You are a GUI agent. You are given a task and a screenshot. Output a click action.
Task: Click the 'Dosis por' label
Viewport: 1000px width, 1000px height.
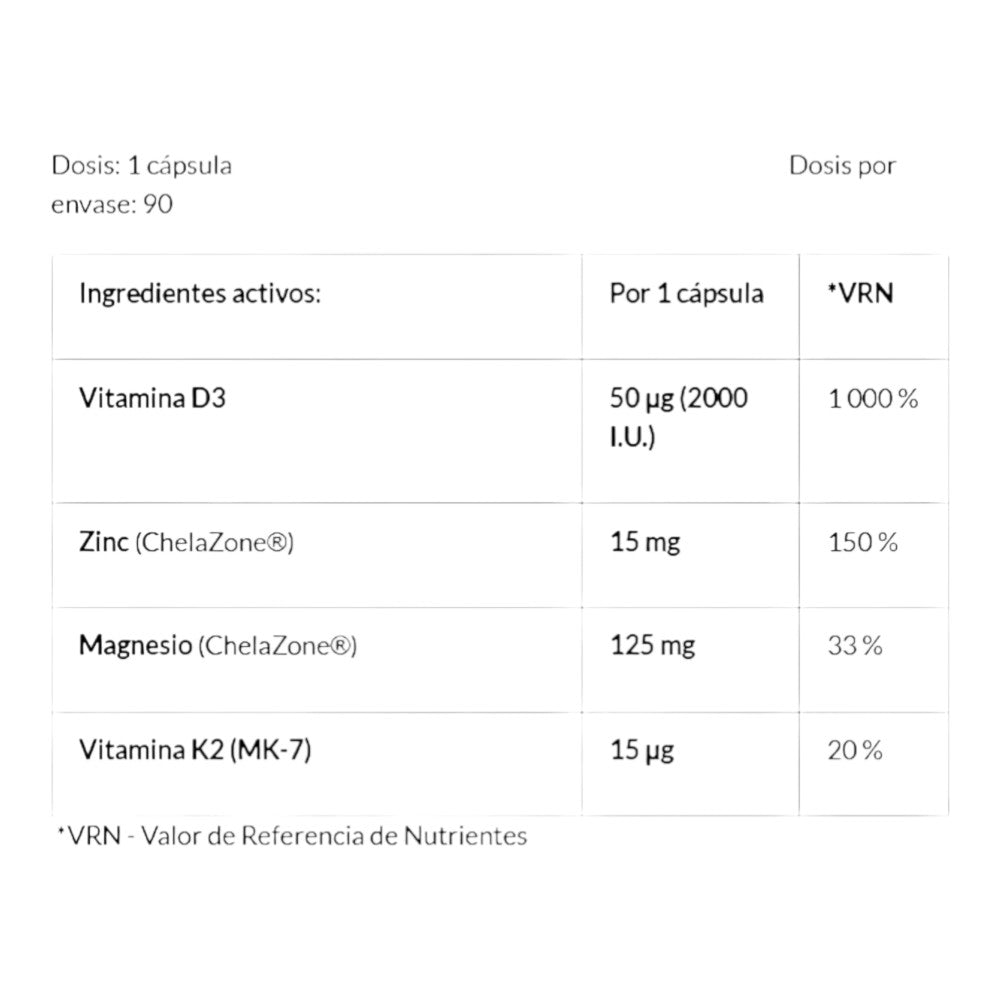[x=842, y=165]
